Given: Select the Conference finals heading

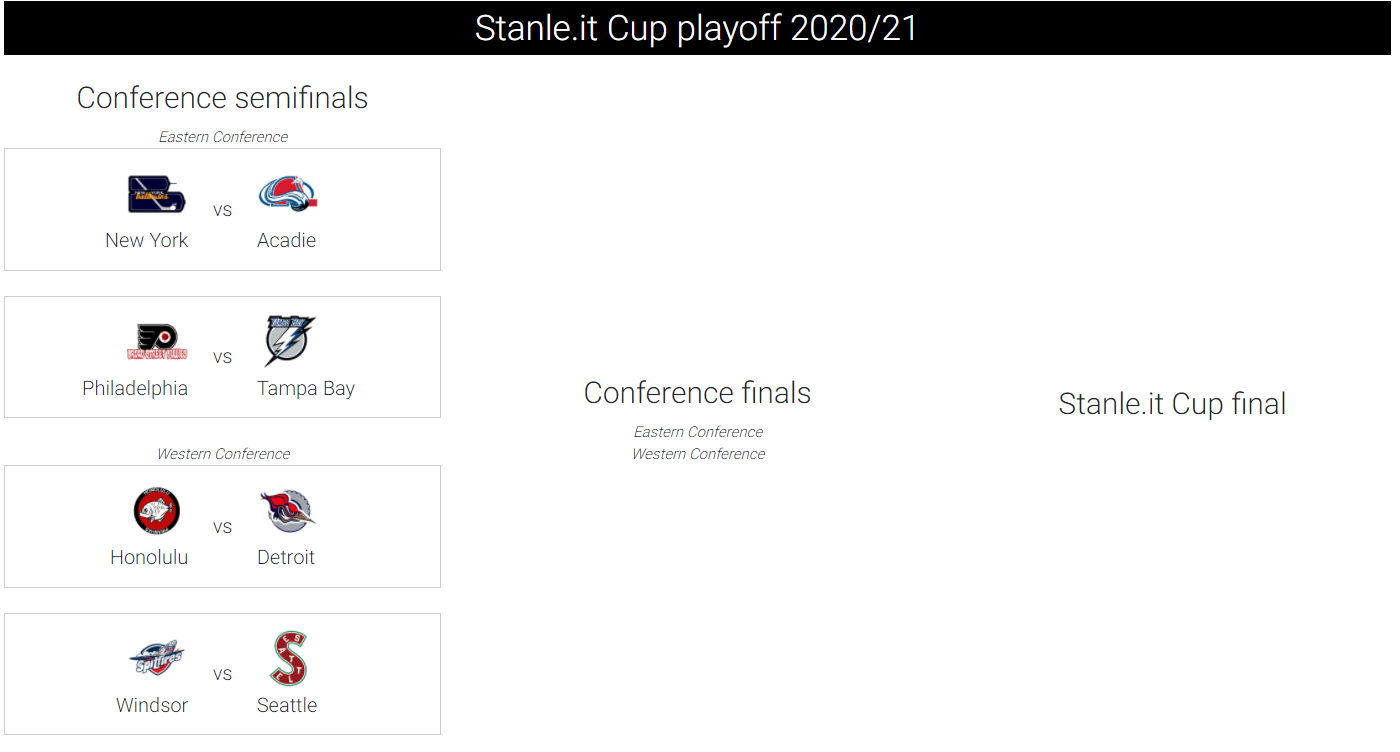Looking at the screenshot, I should click(697, 393).
